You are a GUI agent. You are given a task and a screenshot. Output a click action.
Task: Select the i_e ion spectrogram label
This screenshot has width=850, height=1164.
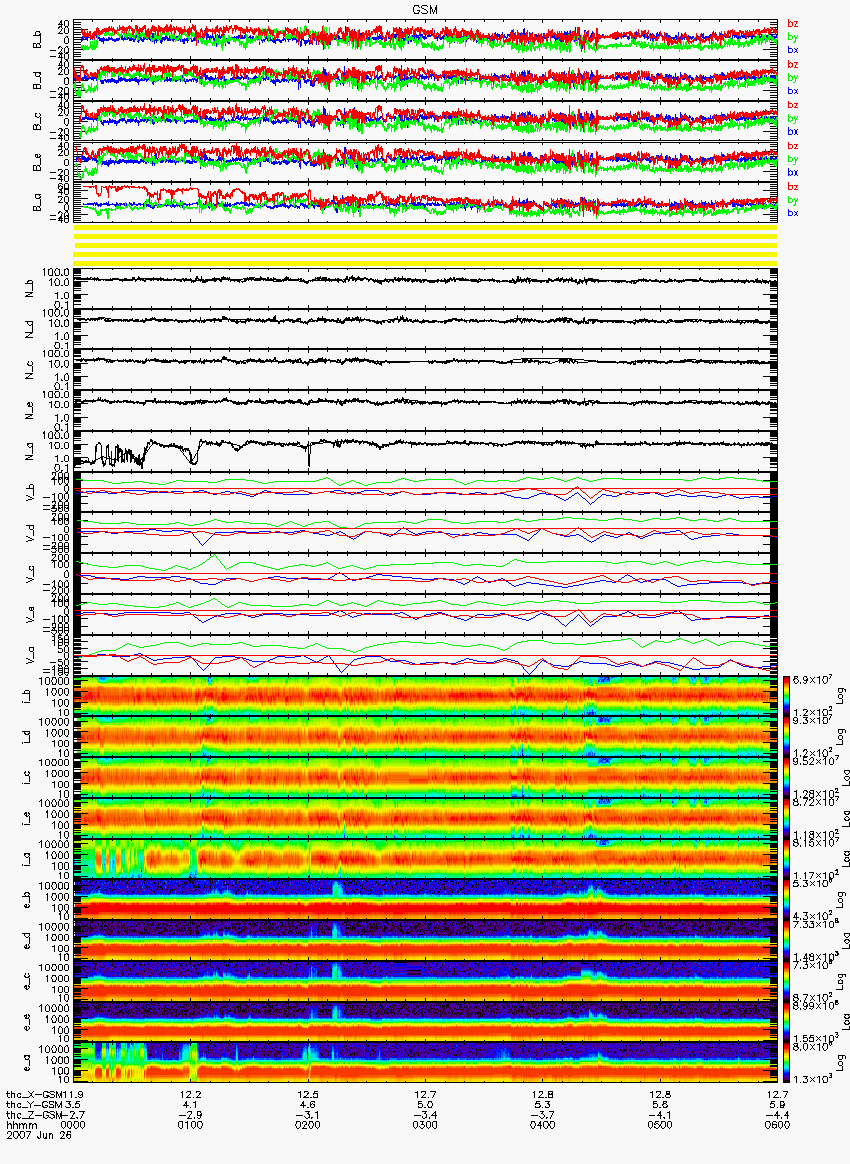pos(27,818)
